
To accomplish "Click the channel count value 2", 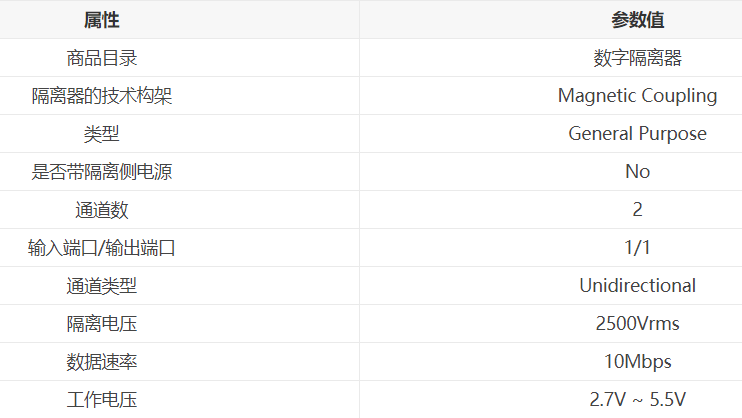I will tap(637, 210).
